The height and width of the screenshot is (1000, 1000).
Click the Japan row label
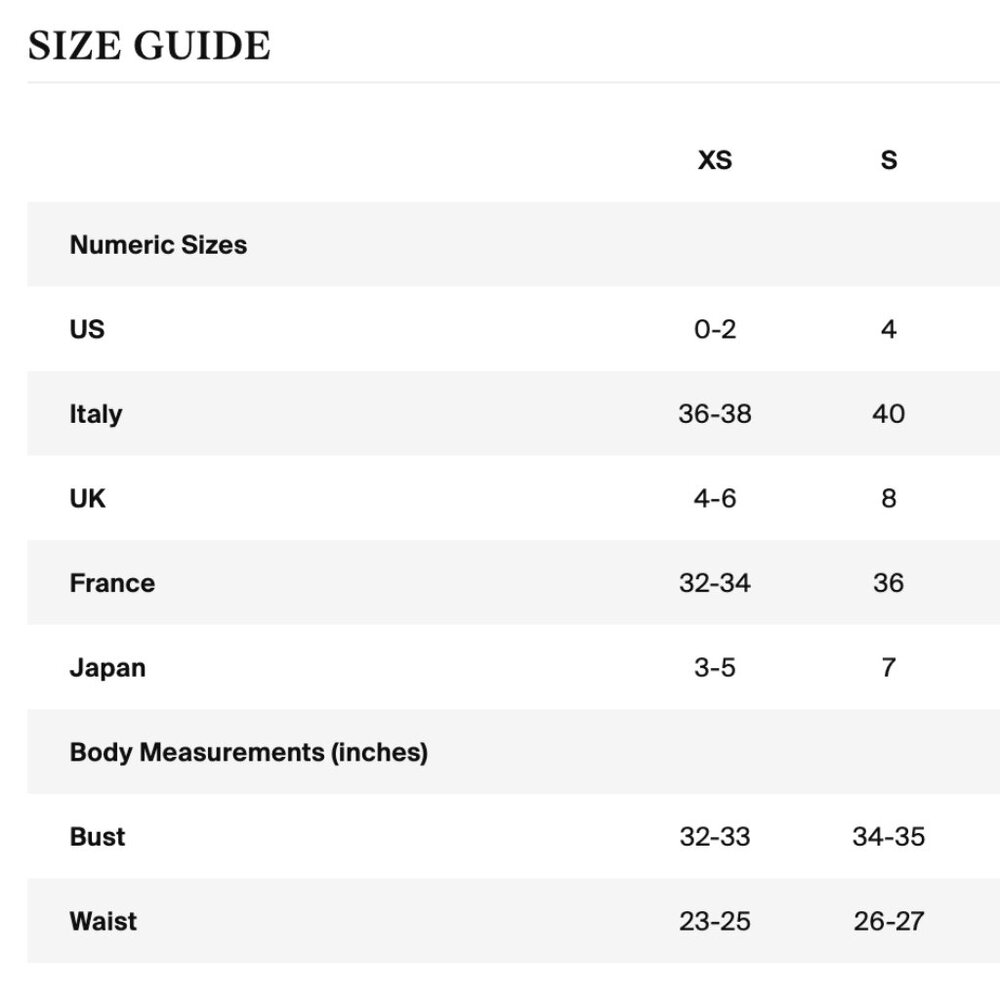tap(108, 668)
